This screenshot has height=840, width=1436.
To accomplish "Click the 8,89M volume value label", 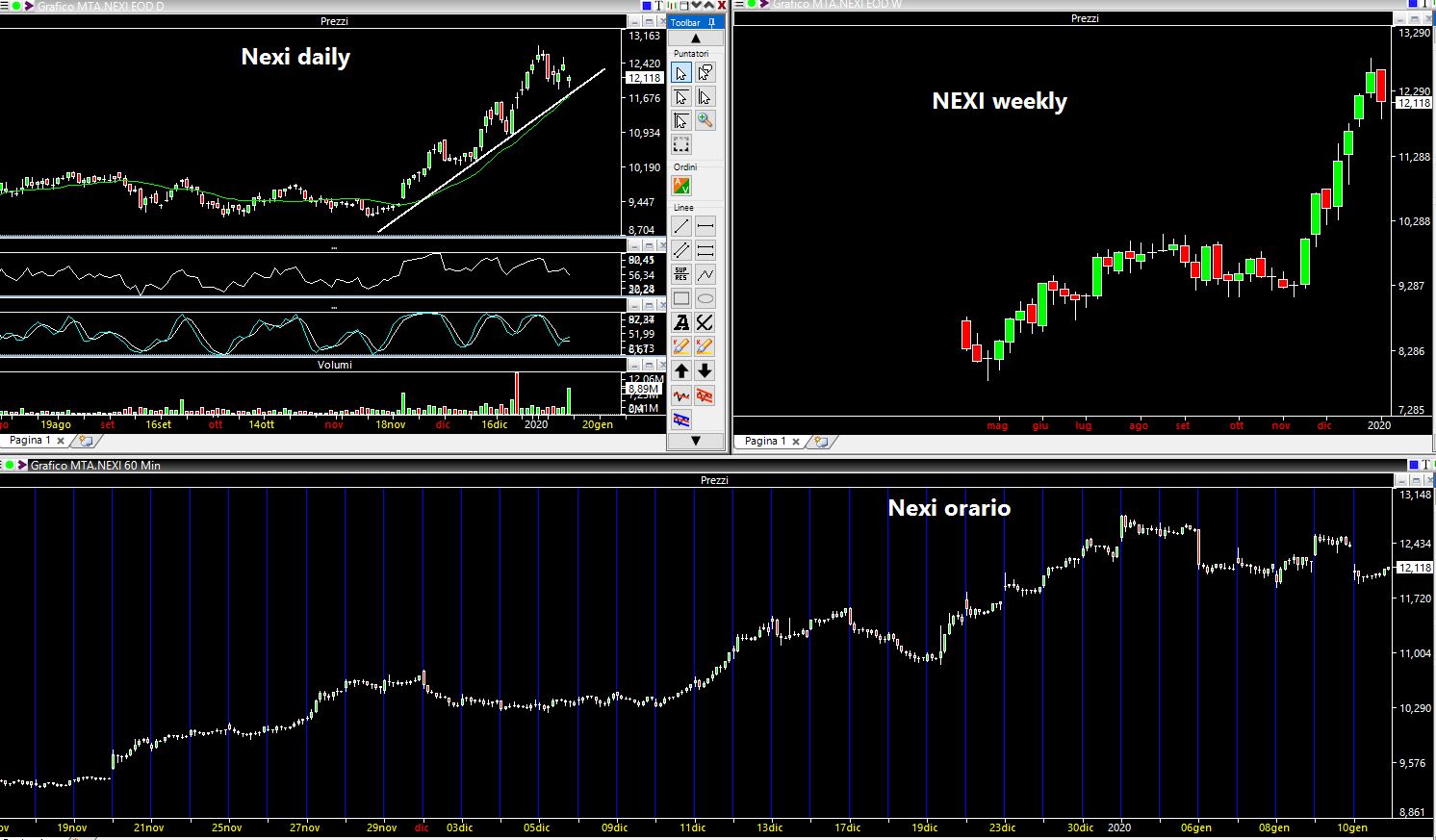I will pos(644,389).
